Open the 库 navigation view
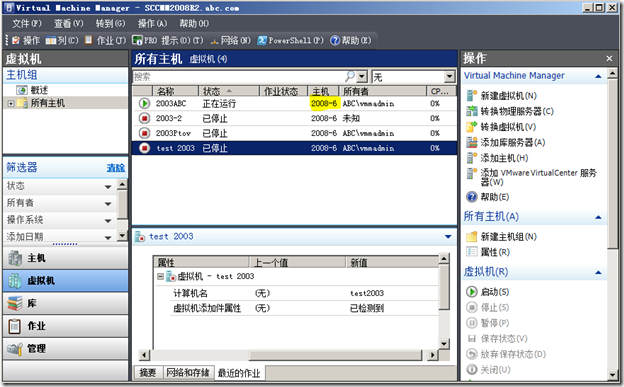This screenshot has height=387, width=624. 65,303
